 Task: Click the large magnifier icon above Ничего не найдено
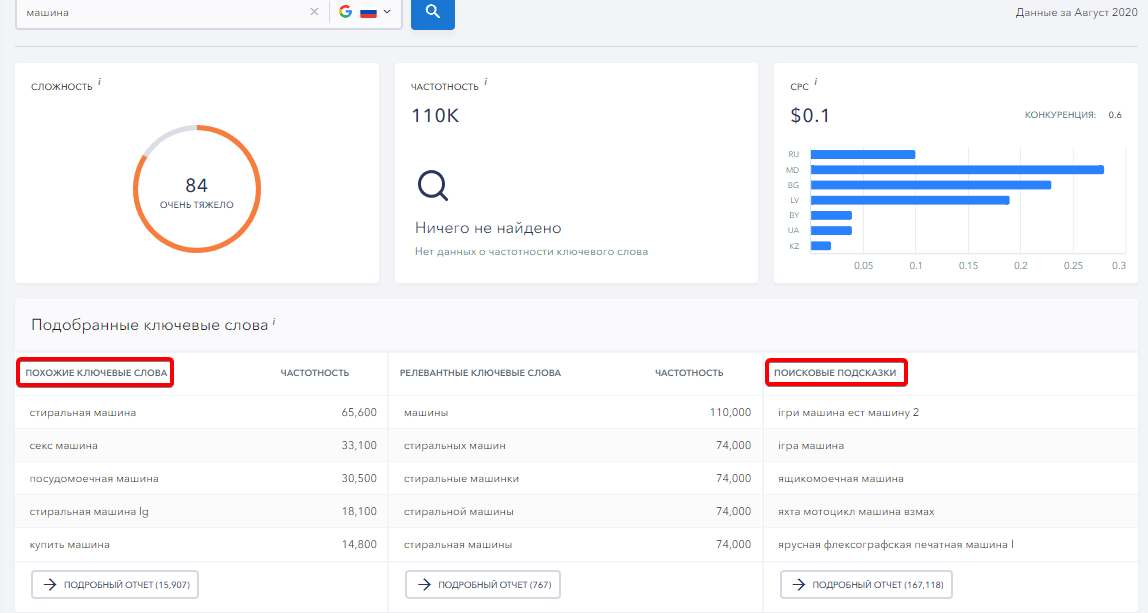433,186
